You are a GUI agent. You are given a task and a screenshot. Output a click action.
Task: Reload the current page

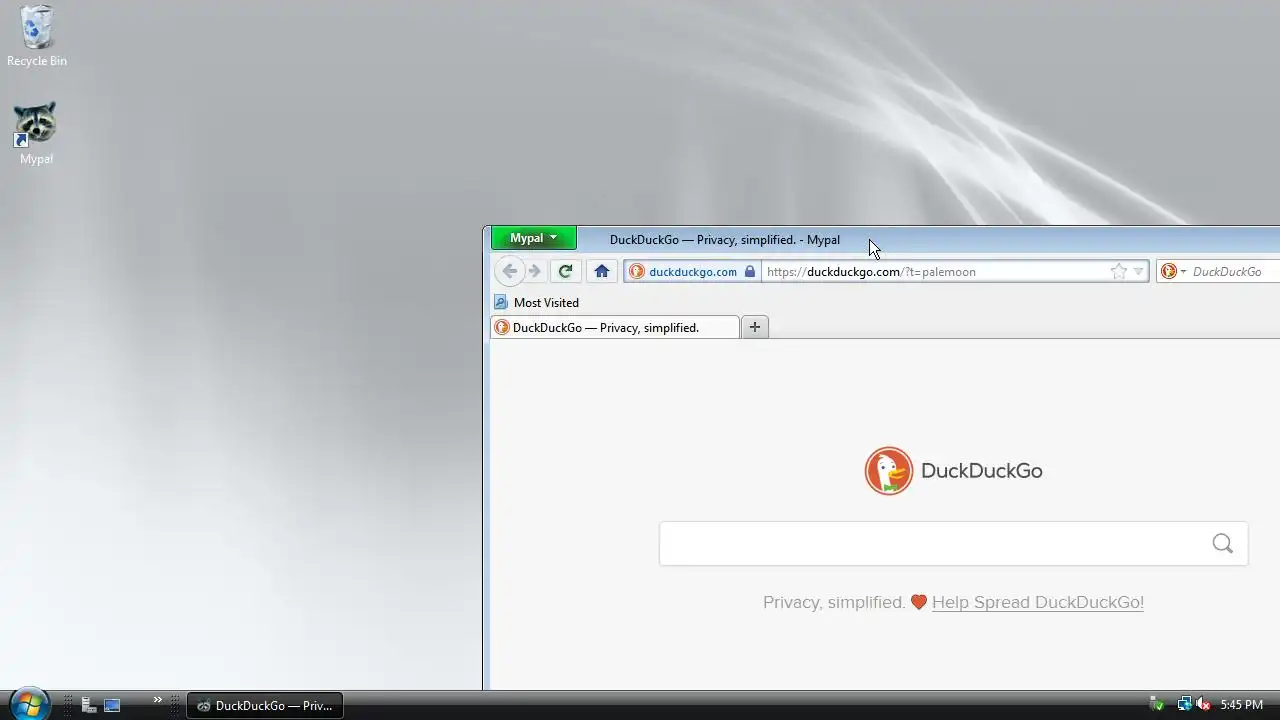[565, 271]
